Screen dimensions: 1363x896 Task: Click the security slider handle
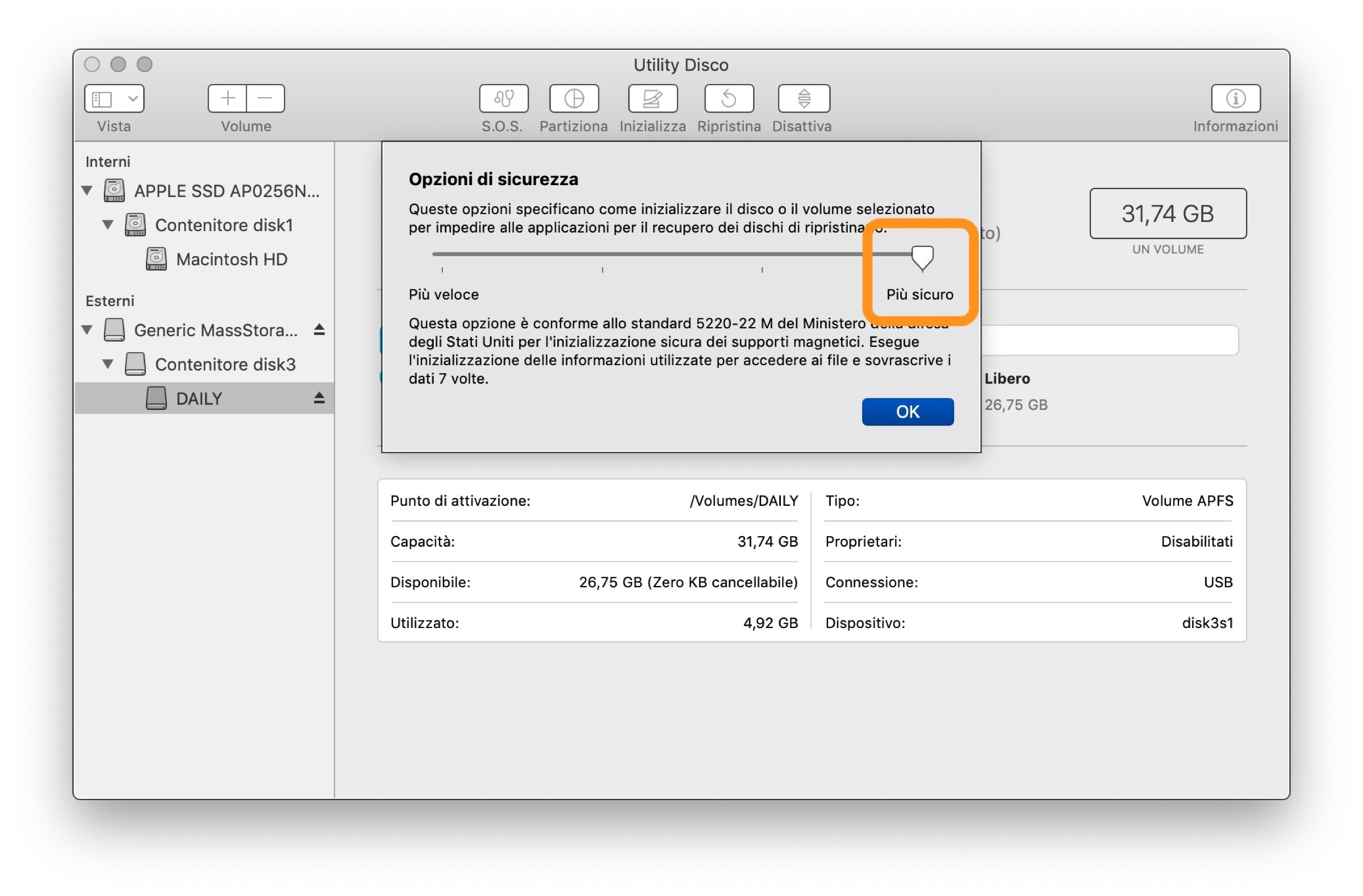[922, 257]
